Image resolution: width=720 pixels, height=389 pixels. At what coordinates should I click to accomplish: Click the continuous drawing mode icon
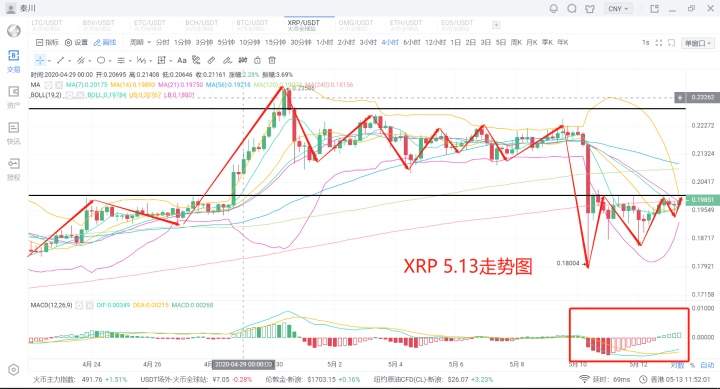pyautogui.click(x=242, y=60)
